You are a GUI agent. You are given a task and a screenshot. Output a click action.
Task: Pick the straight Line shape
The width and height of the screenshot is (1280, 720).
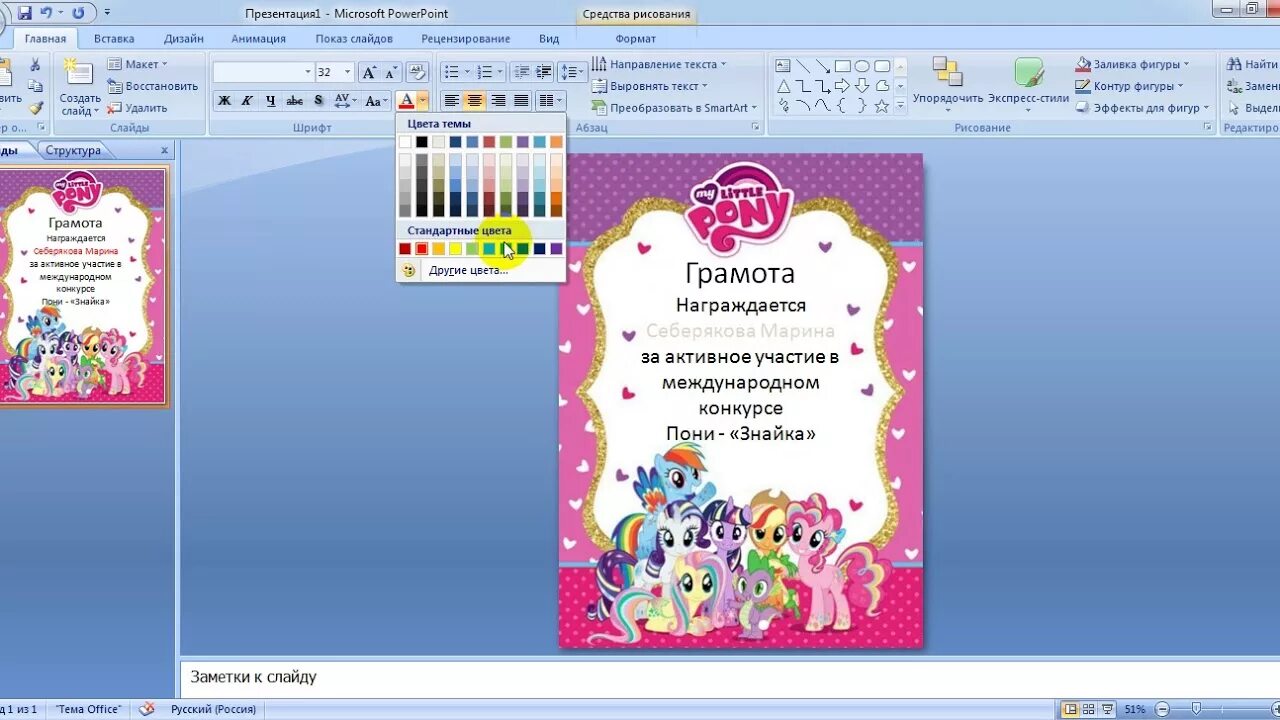803,66
